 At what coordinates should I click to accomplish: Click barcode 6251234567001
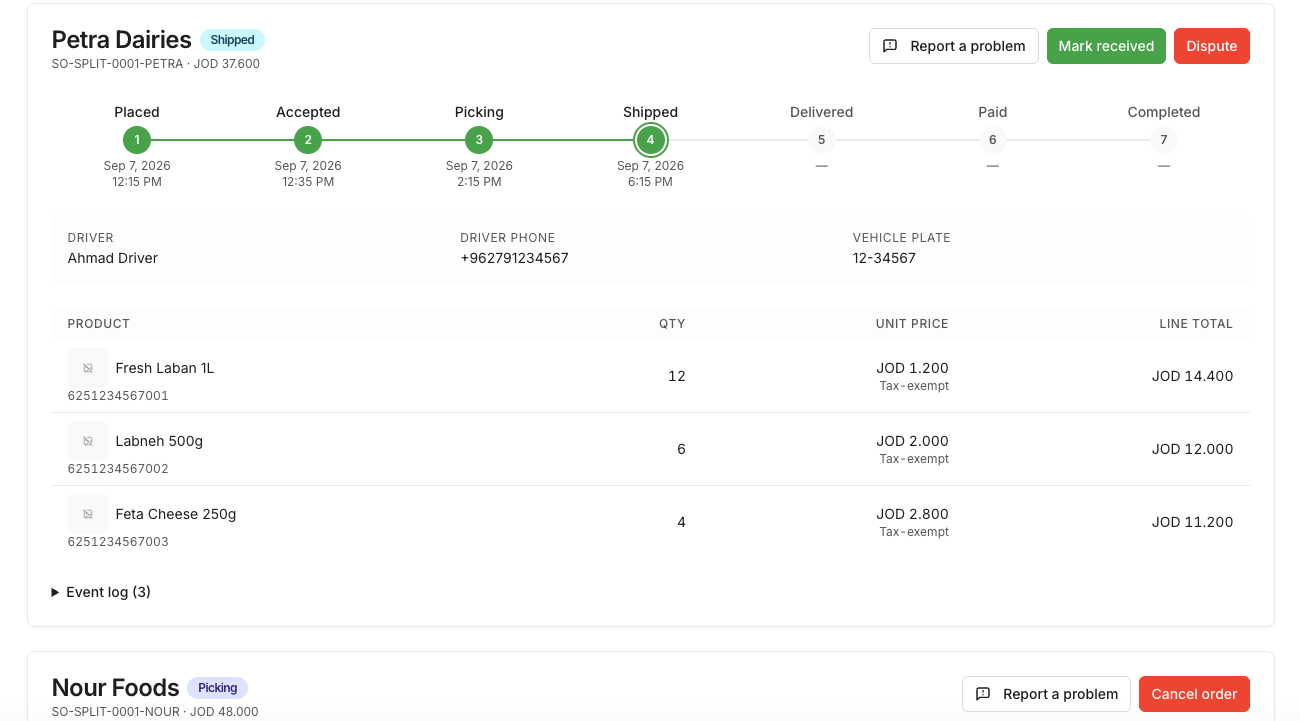coord(118,396)
